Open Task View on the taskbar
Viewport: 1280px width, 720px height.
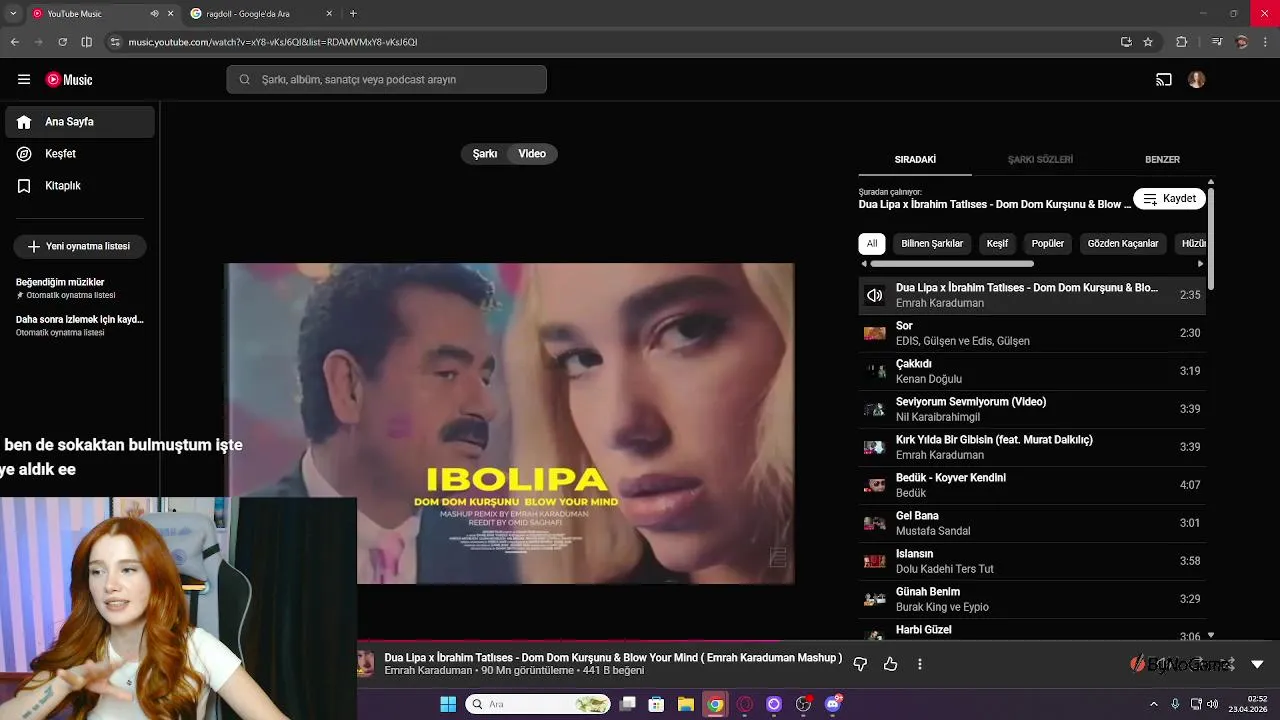627,704
